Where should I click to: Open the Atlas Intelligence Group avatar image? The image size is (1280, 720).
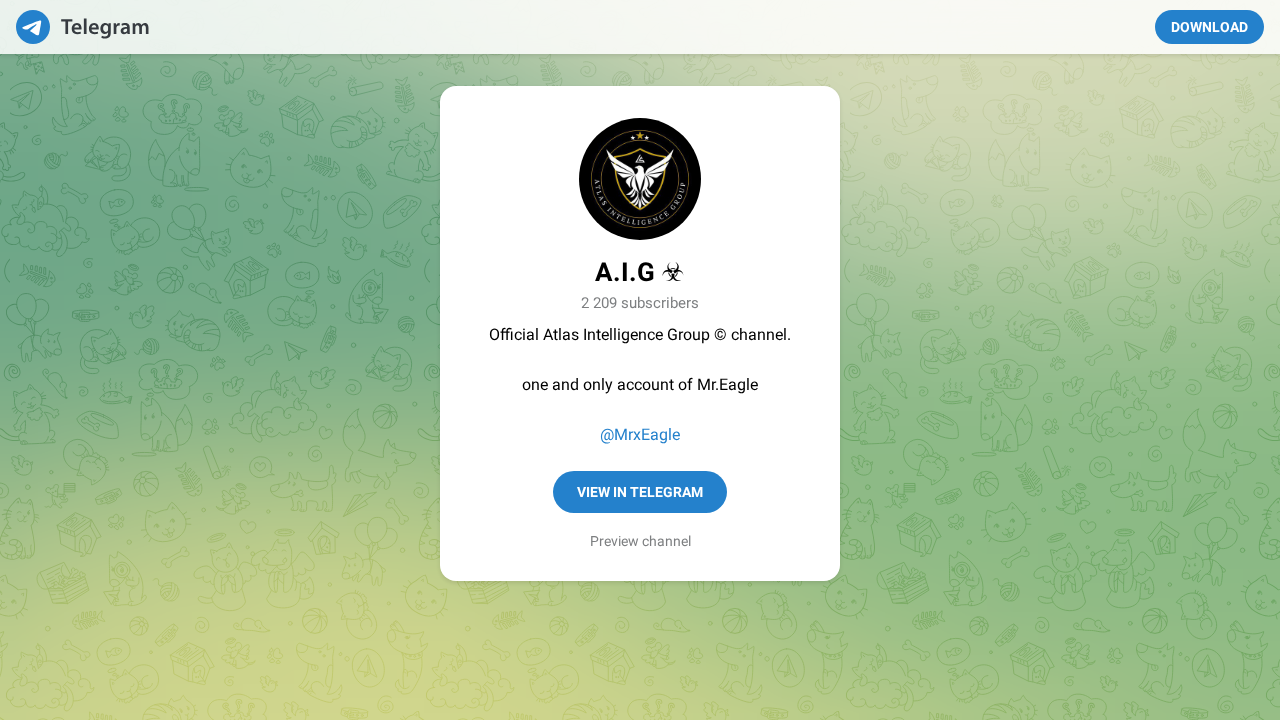tap(640, 179)
